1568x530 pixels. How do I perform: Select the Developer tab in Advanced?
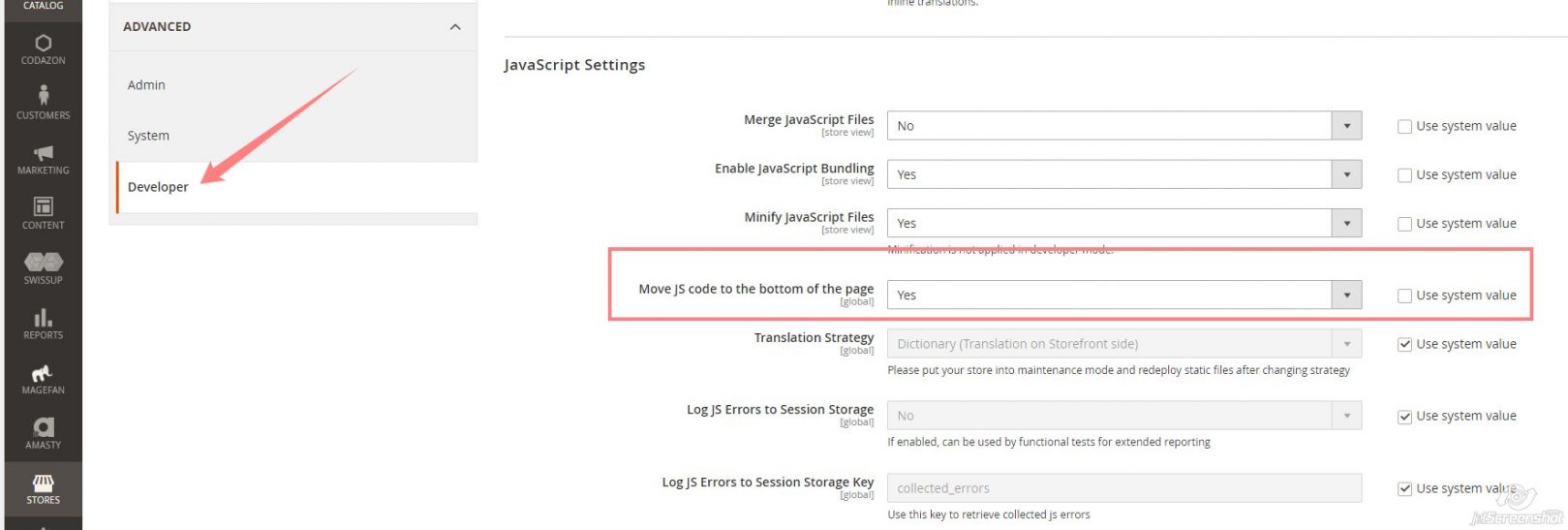[158, 187]
